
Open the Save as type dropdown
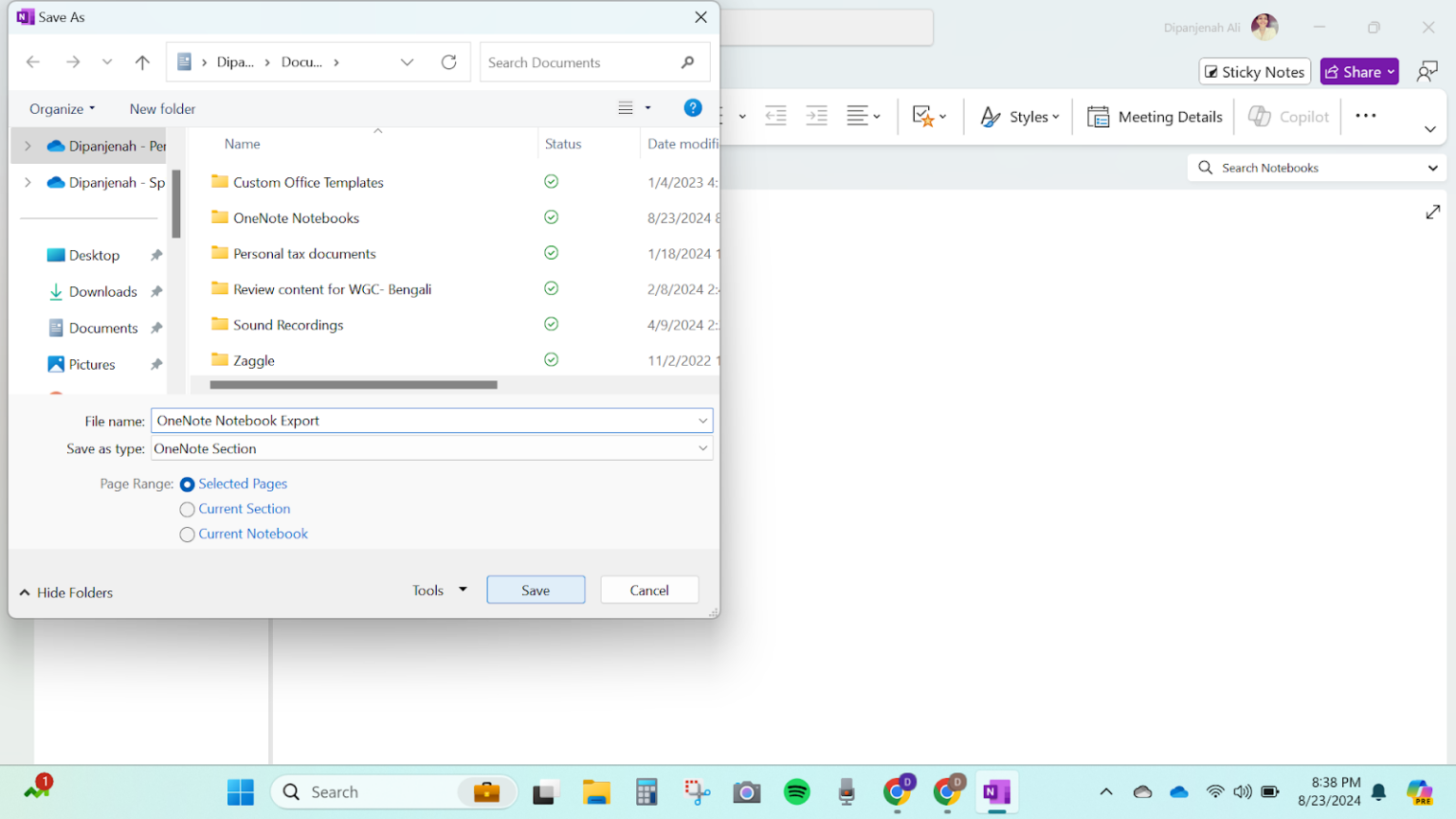(x=702, y=447)
